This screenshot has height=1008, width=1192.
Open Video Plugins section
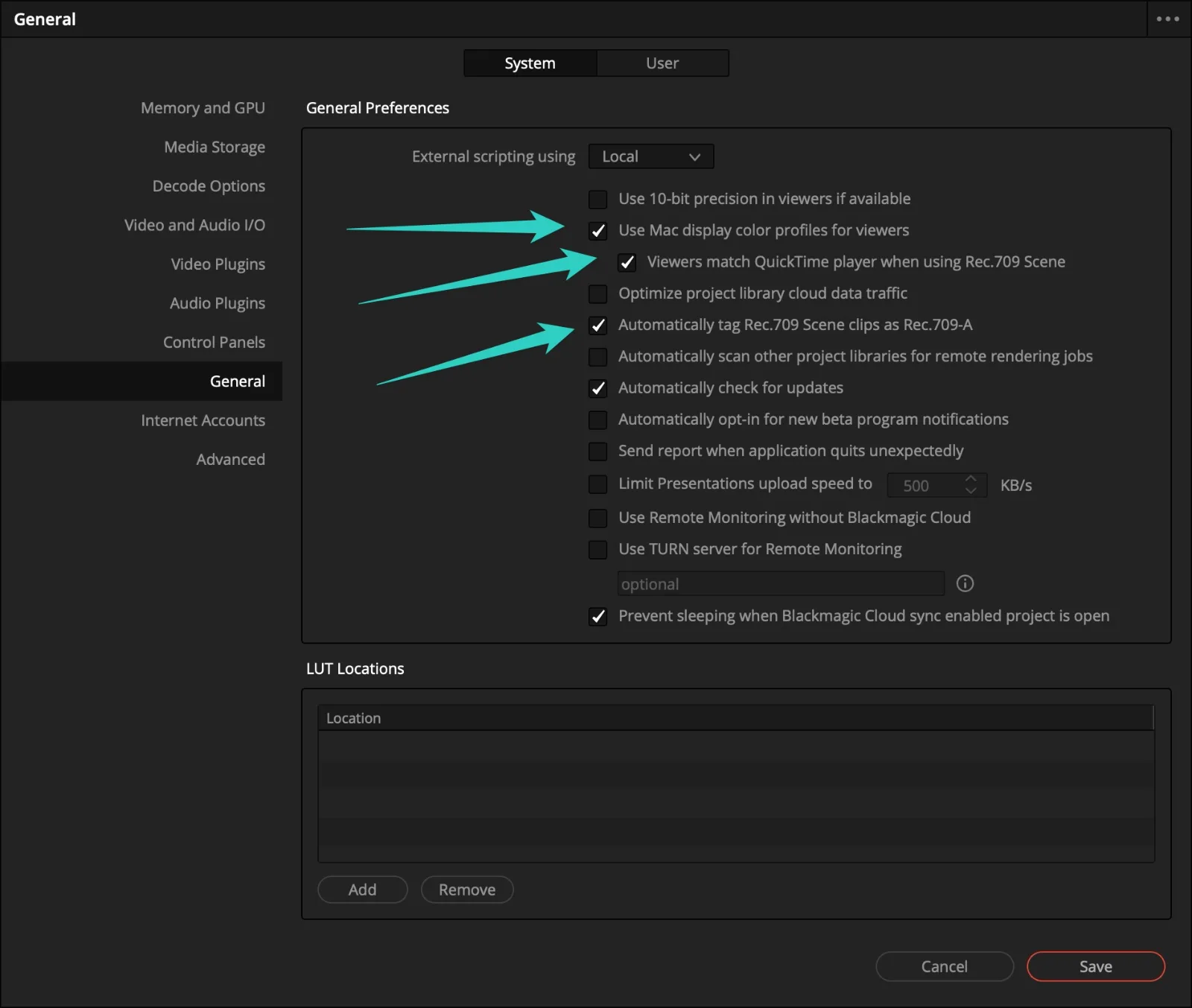tap(218, 264)
